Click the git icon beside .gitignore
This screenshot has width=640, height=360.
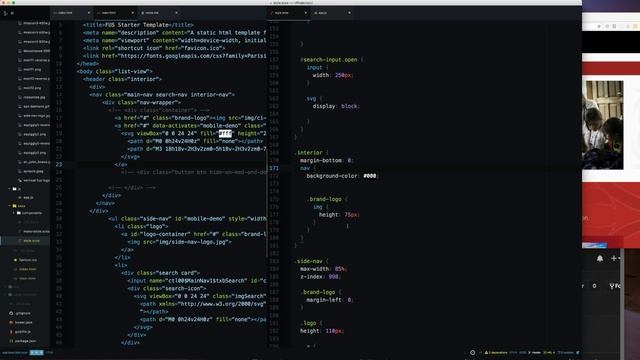(11, 313)
